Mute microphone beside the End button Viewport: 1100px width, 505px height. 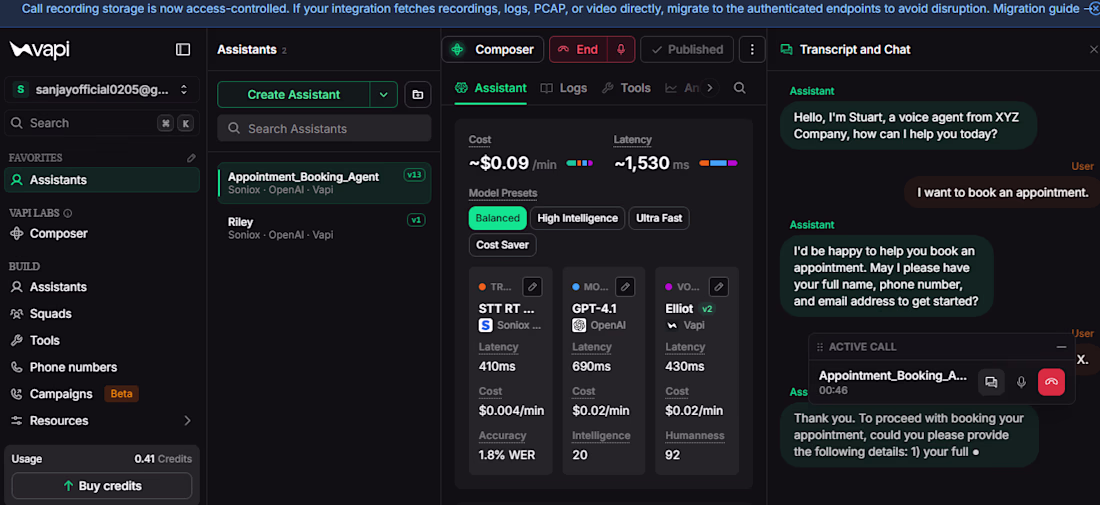621,50
